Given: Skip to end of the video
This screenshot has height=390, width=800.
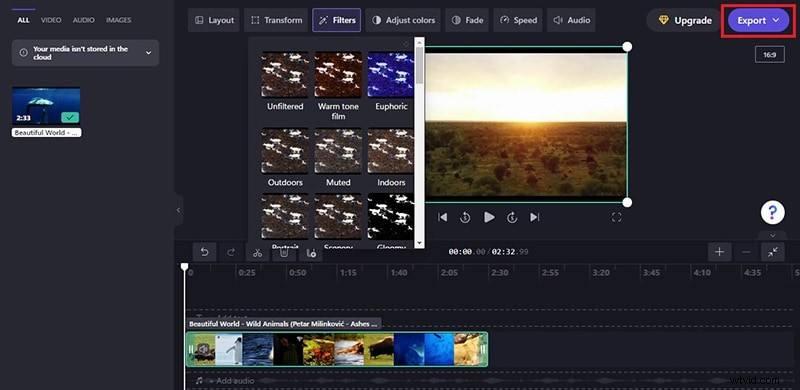Looking at the screenshot, I should [534, 217].
